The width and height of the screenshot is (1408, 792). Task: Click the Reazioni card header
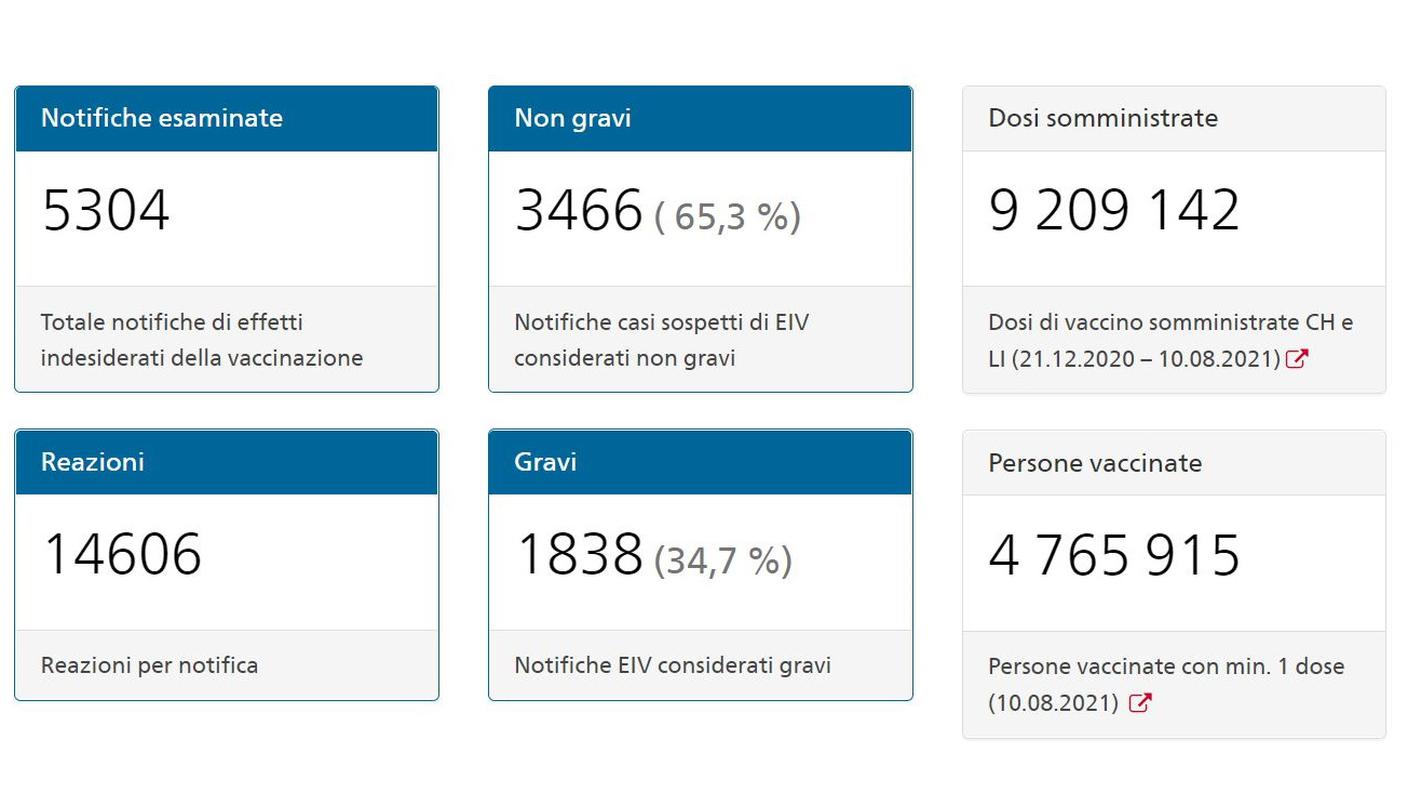pos(226,462)
